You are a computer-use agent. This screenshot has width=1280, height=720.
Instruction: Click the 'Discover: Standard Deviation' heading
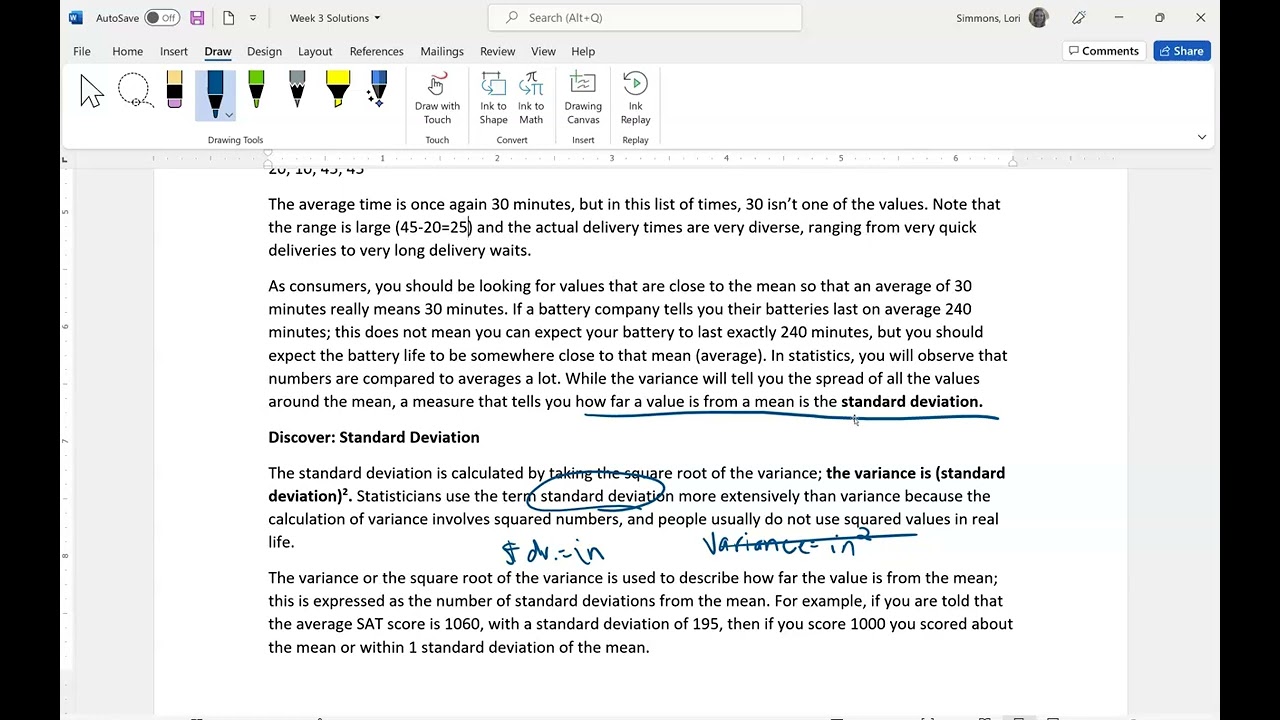tap(374, 437)
